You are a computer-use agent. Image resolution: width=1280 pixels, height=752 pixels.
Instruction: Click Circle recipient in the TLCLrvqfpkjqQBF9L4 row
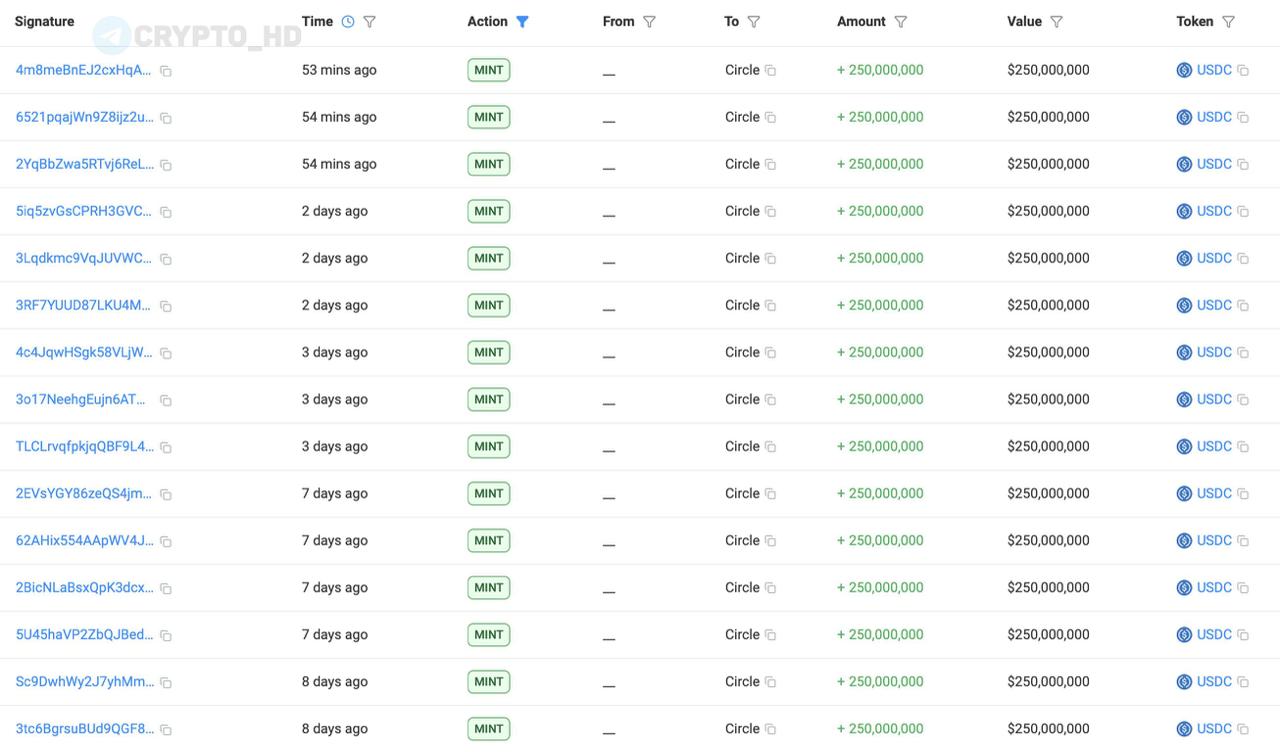(x=742, y=446)
